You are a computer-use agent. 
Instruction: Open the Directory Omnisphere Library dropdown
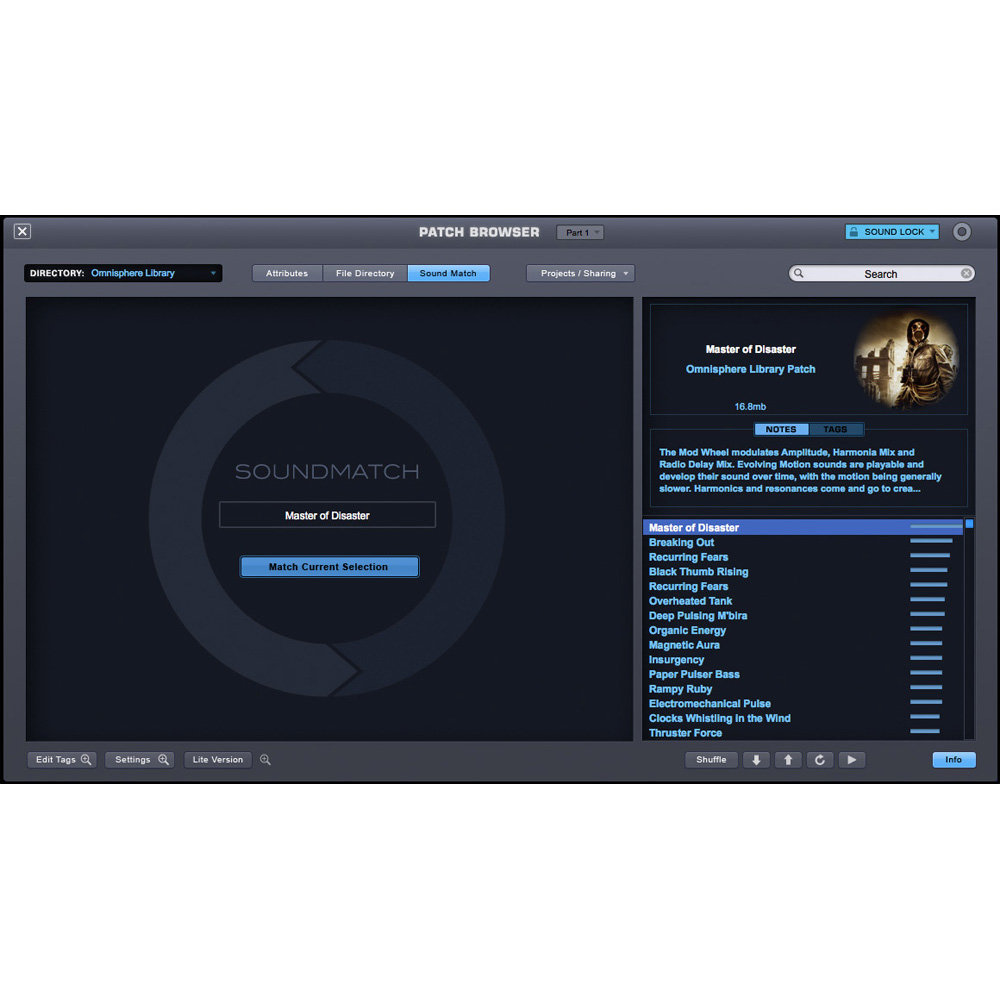pos(123,273)
